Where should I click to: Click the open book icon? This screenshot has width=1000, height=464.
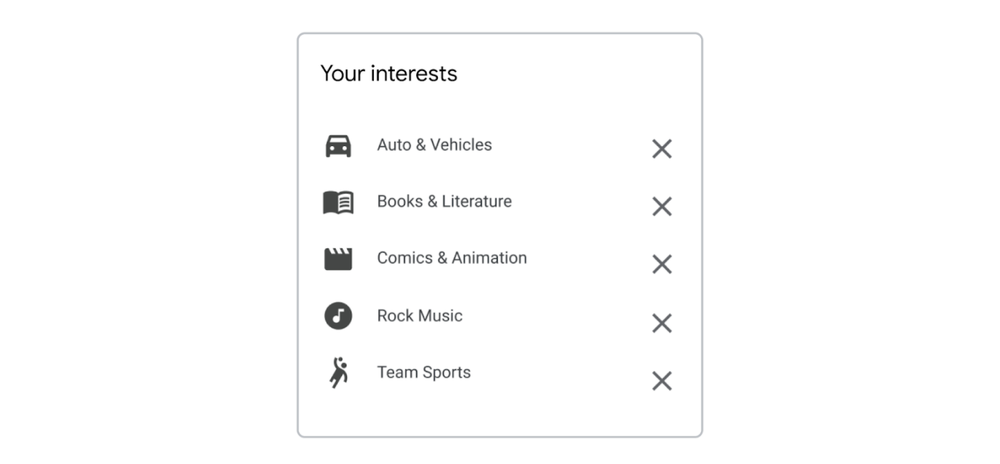click(x=338, y=202)
